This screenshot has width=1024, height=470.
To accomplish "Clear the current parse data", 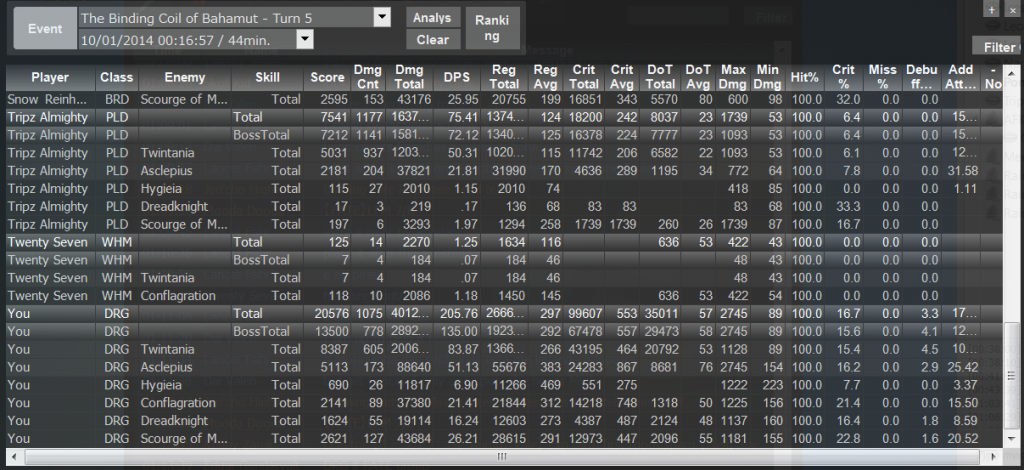I will pyautogui.click(x=432, y=39).
